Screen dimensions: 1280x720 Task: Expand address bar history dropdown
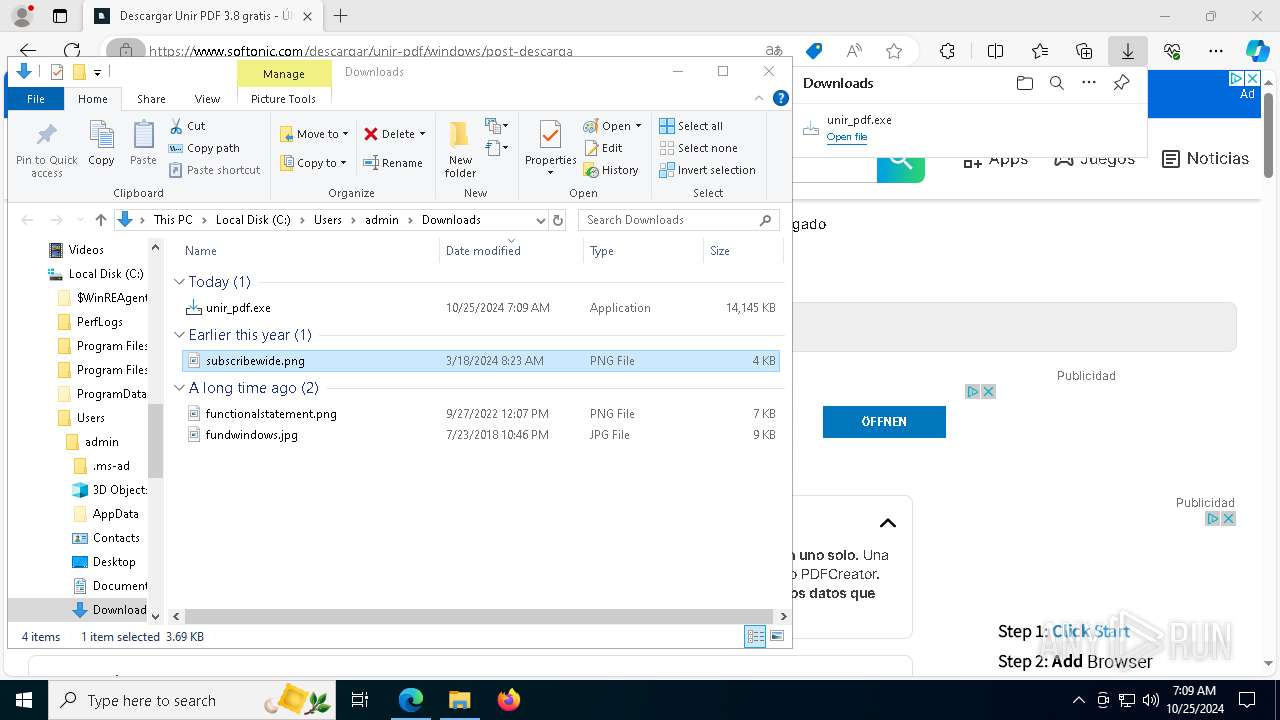tap(541, 220)
